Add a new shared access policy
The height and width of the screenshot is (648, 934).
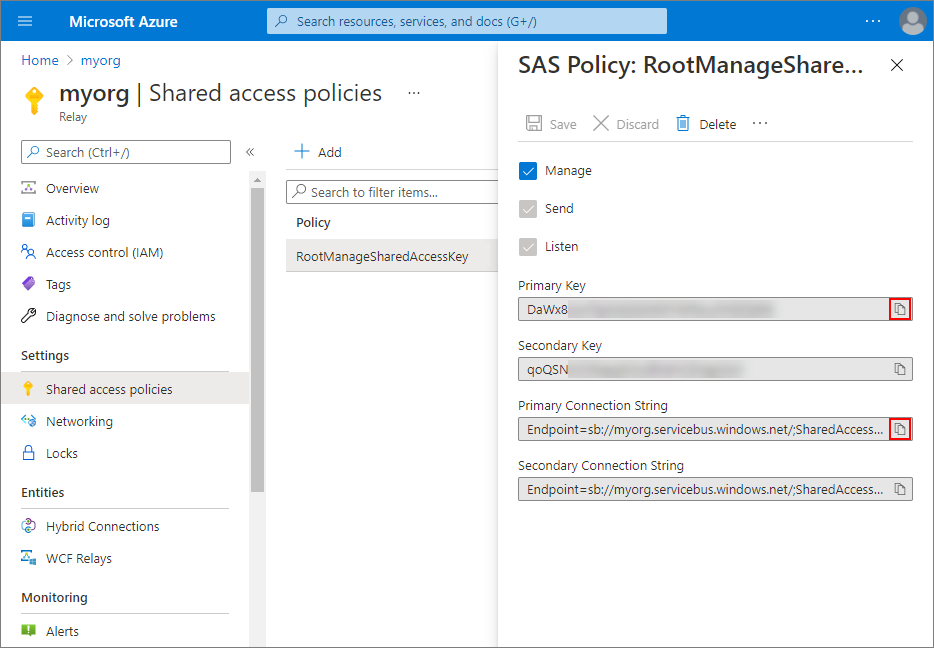pos(318,152)
